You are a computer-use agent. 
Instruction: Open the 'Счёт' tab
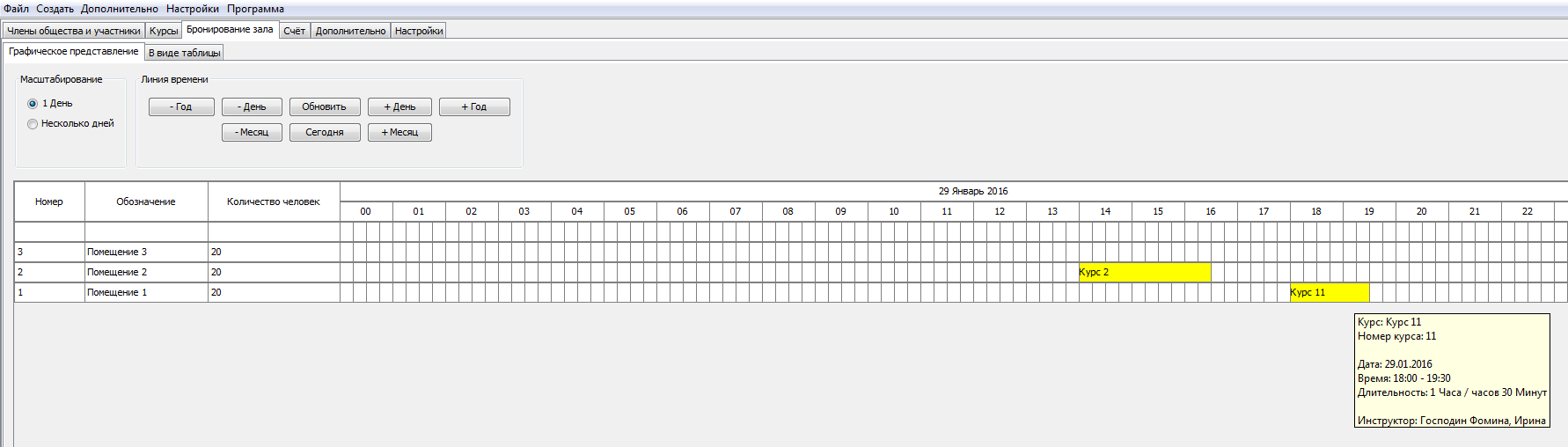click(x=294, y=31)
